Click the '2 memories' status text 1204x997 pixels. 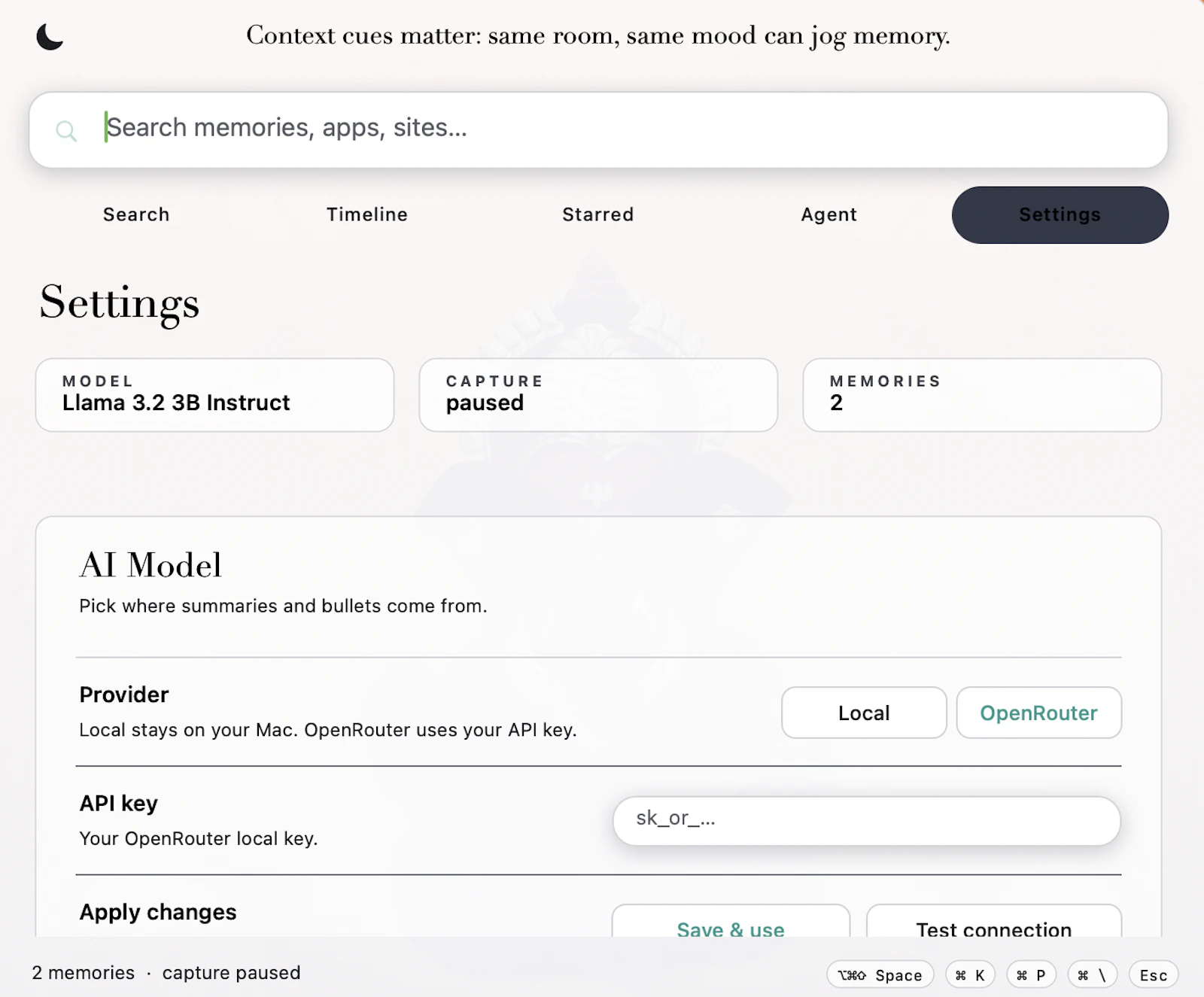(83, 973)
